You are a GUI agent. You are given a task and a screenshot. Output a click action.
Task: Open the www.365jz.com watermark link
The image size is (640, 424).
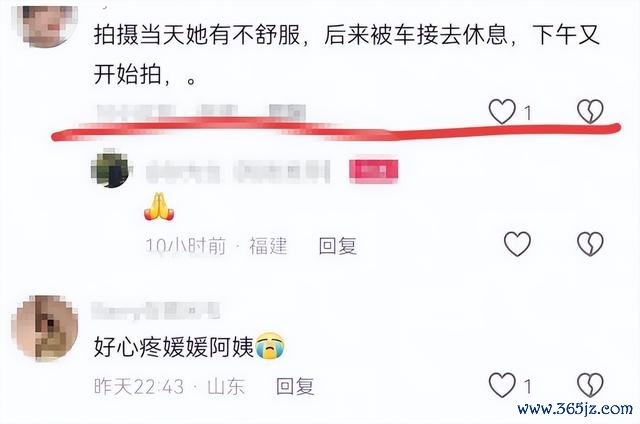575,408
